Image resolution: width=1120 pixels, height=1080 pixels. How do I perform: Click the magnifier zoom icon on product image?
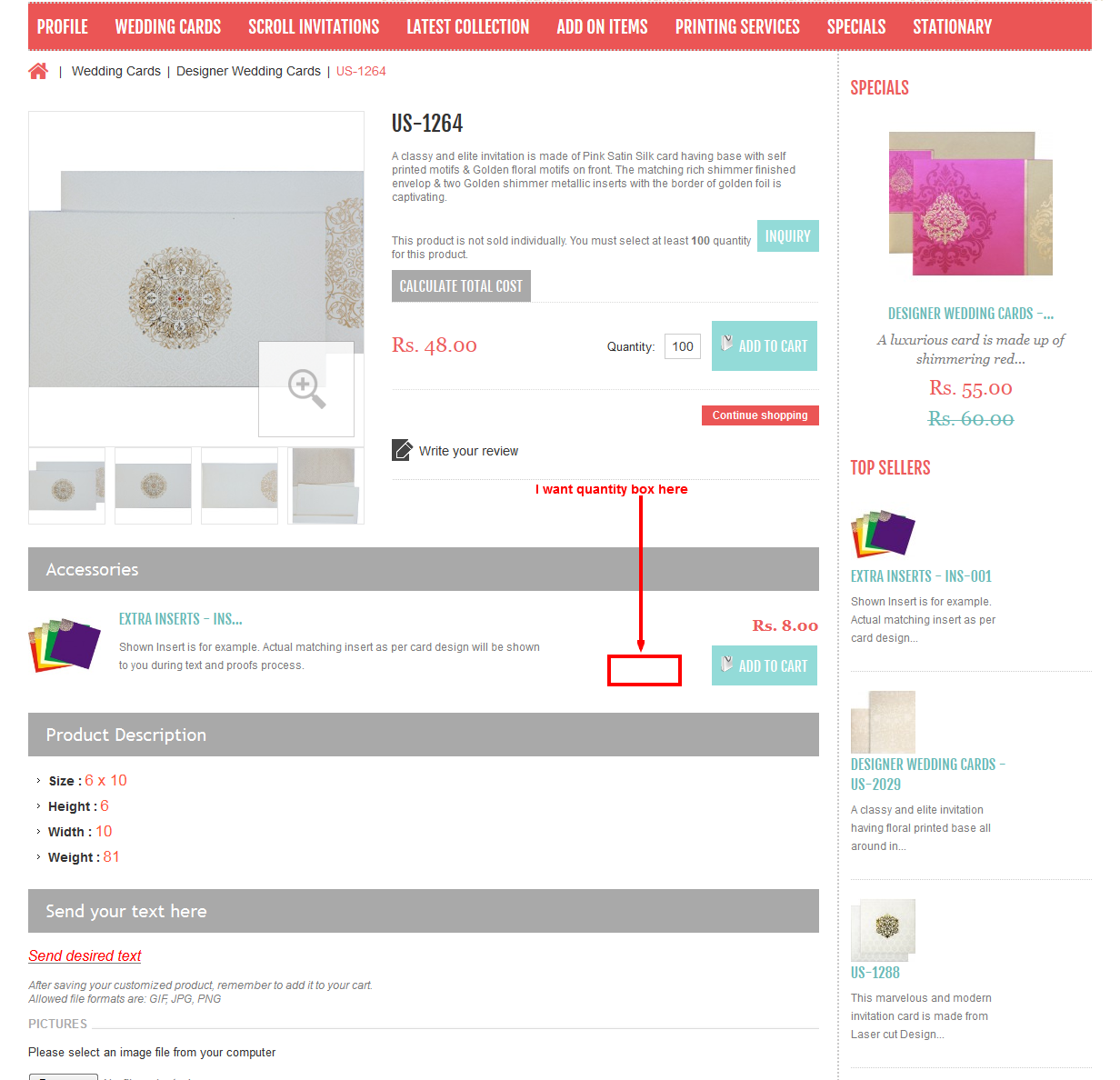coord(306,389)
